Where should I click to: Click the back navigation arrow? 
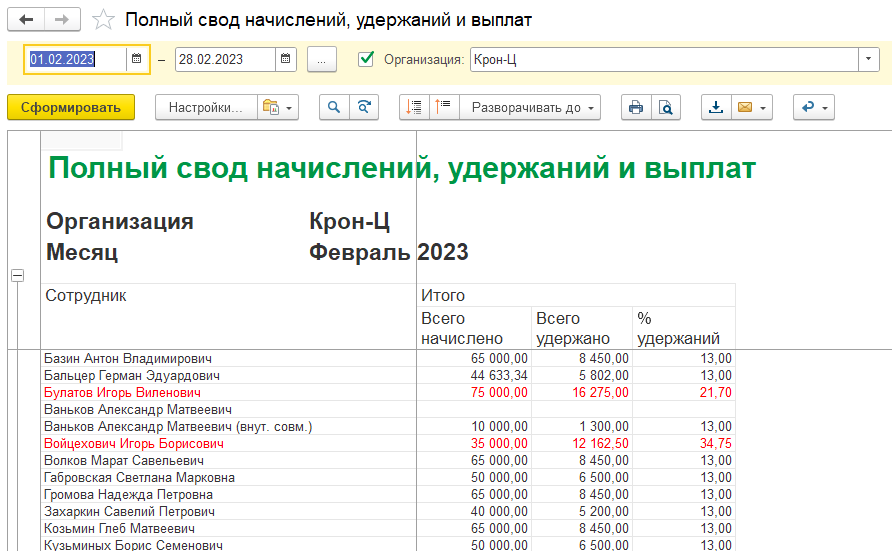coord(27,20)
